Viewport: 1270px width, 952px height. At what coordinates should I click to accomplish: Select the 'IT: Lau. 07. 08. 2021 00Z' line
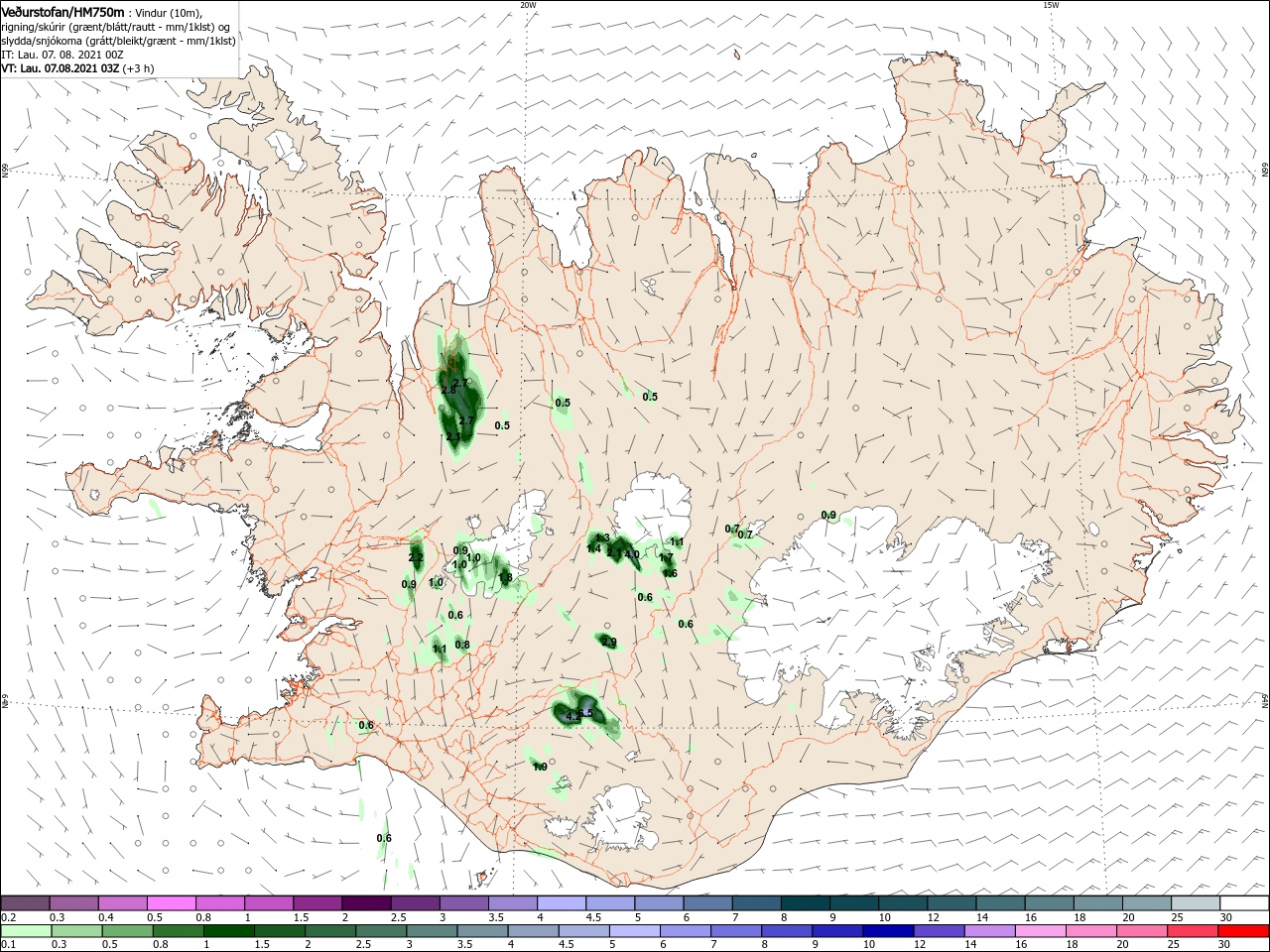pyautogui.click(x=63, y=55)
